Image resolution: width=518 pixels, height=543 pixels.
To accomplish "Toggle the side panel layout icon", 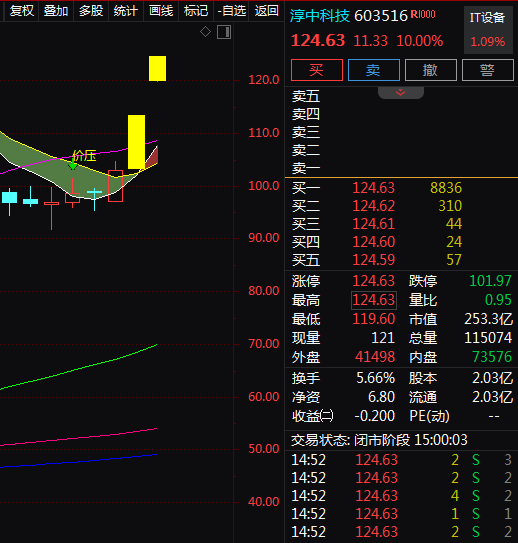I will pos(224,32).
